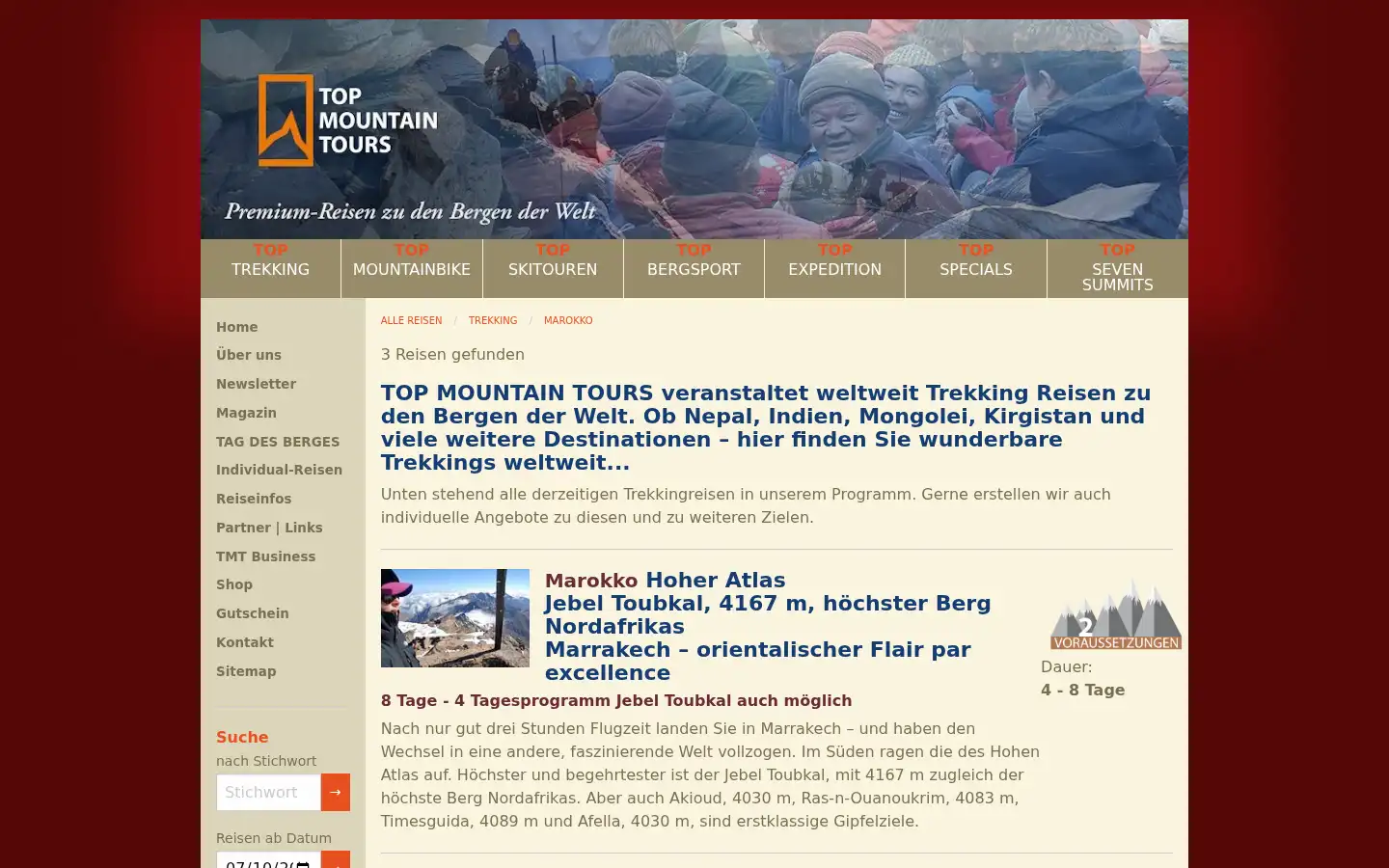Screen dimensions: 1389x868
Task: Open the TOP Trekking menu
Action: click(270, 268)
